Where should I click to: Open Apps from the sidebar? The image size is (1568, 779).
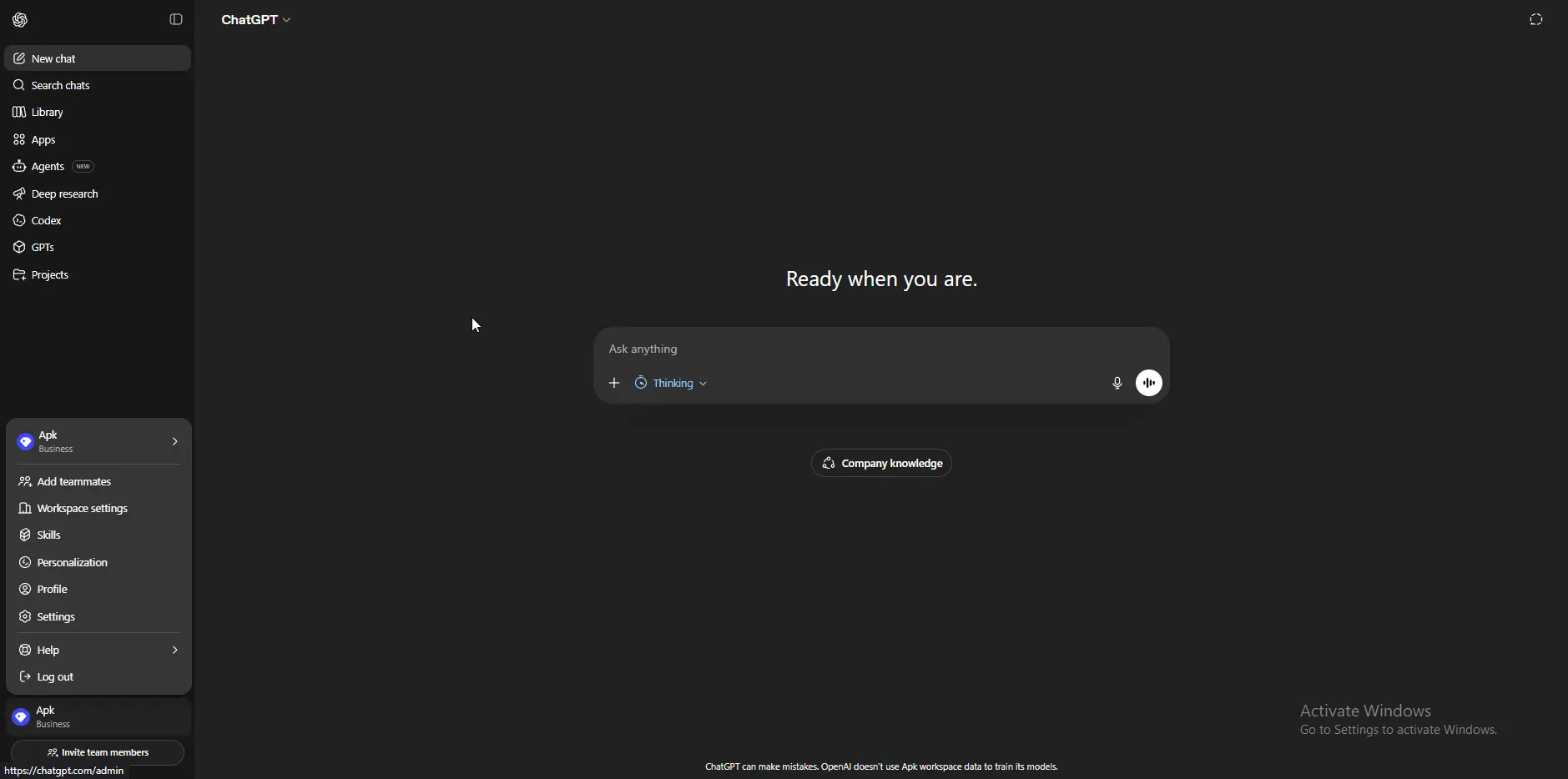click(x=98, y=139)
